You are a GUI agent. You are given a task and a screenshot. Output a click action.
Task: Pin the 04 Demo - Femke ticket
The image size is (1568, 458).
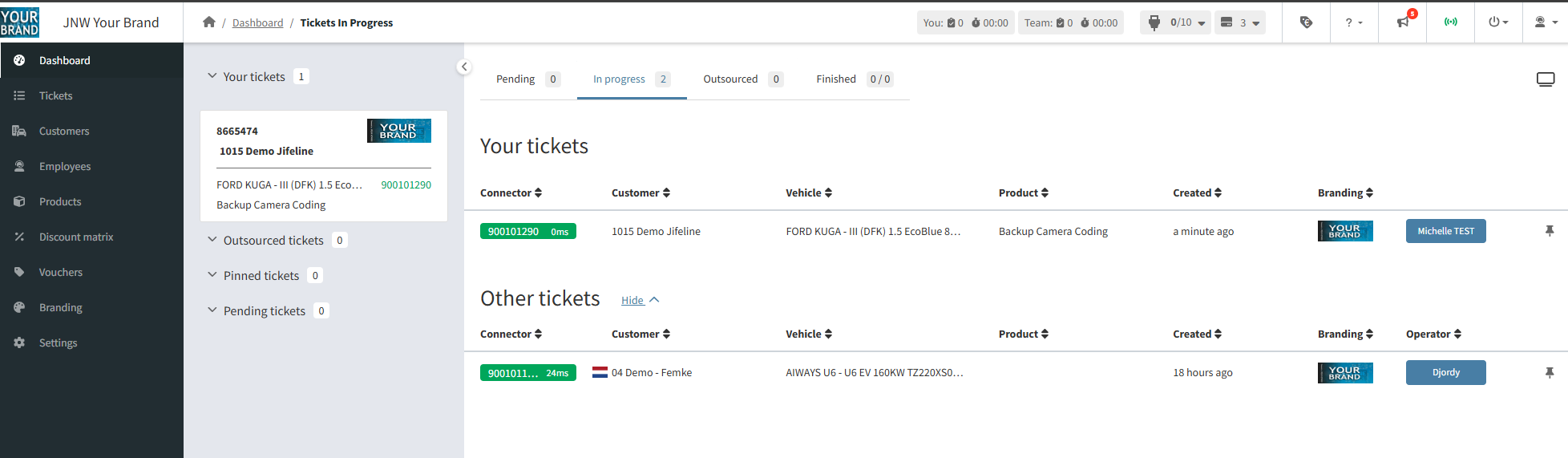(1549, 372)
